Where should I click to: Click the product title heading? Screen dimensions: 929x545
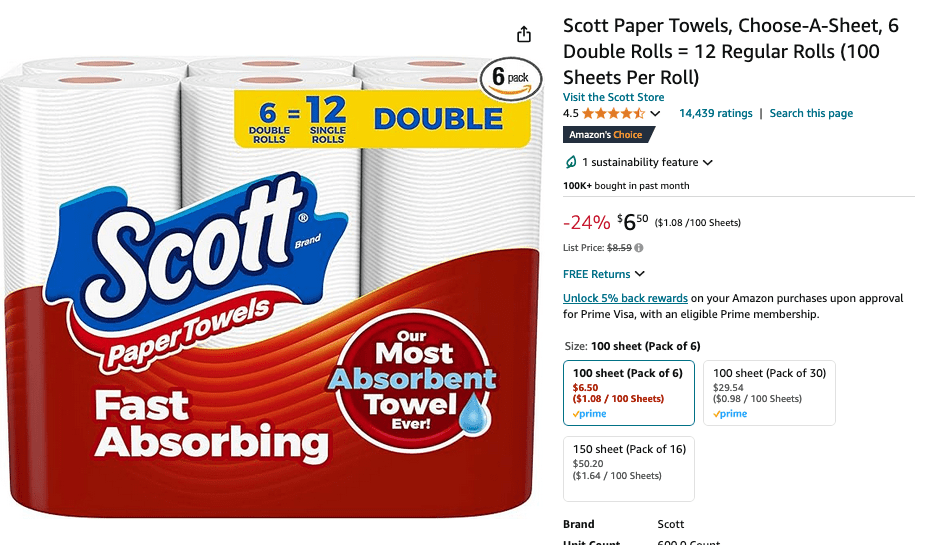tap(731, 52)
